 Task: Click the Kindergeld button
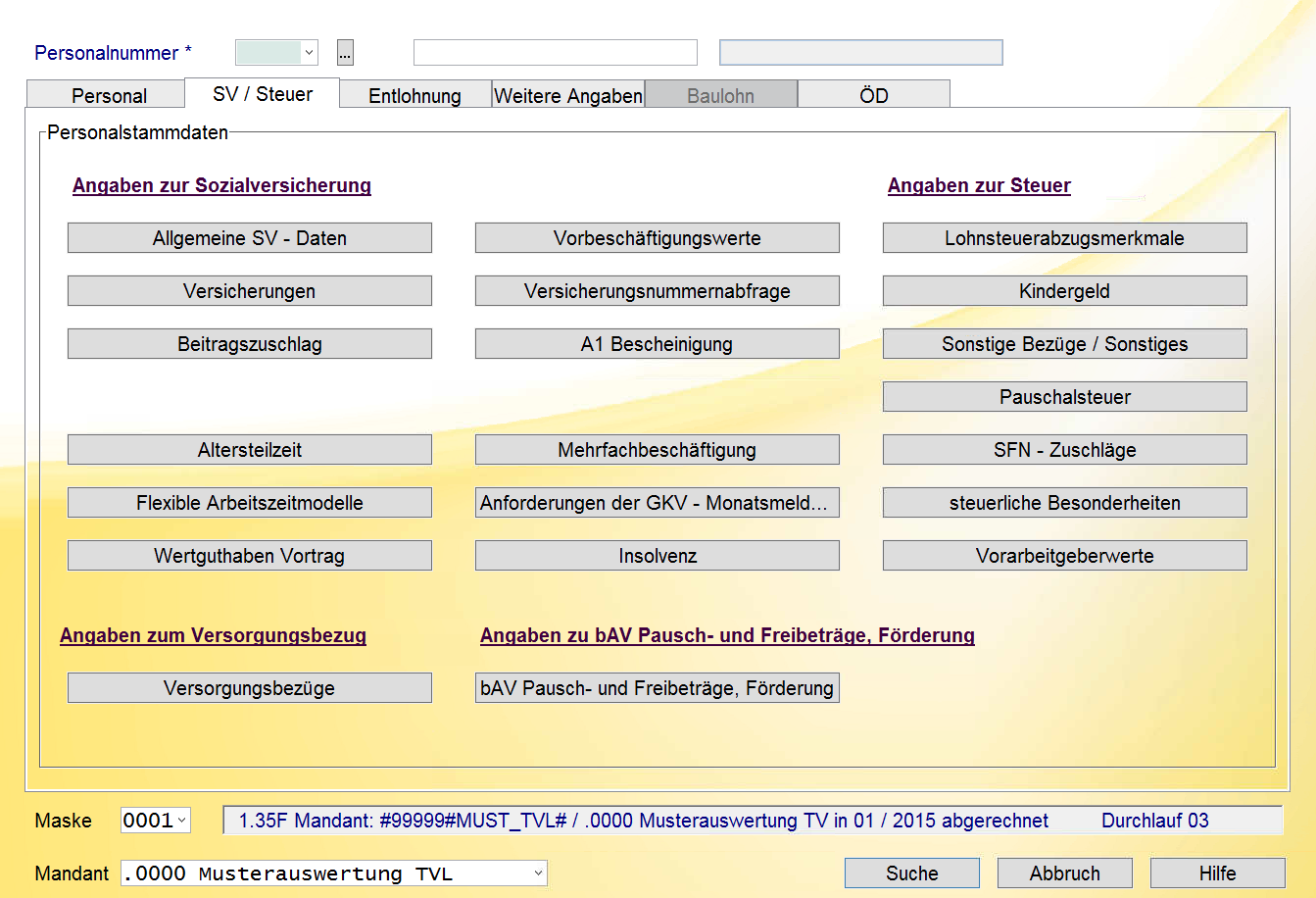tap(1065, 291)
